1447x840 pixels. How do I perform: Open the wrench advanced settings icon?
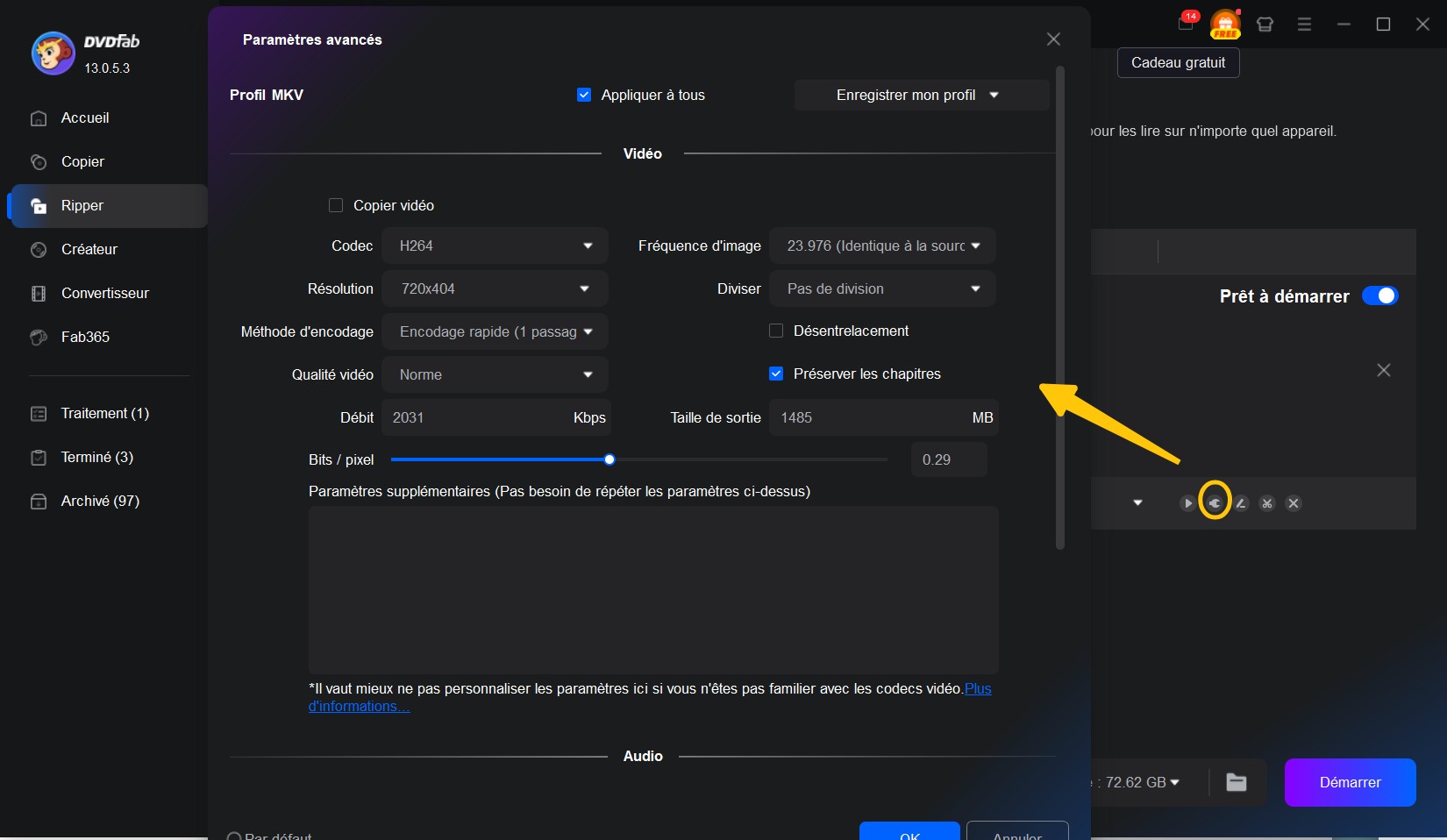coord(1215,503)
